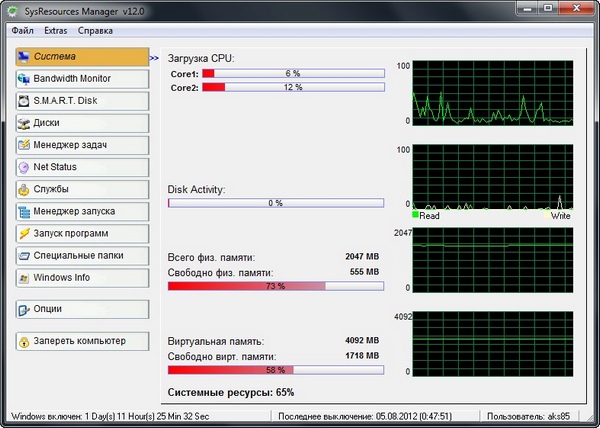Image resolution: width=600 pixels, height=428 pixels.
Task: Click the Core2 12 % load bar
Action: coord(293,87)
